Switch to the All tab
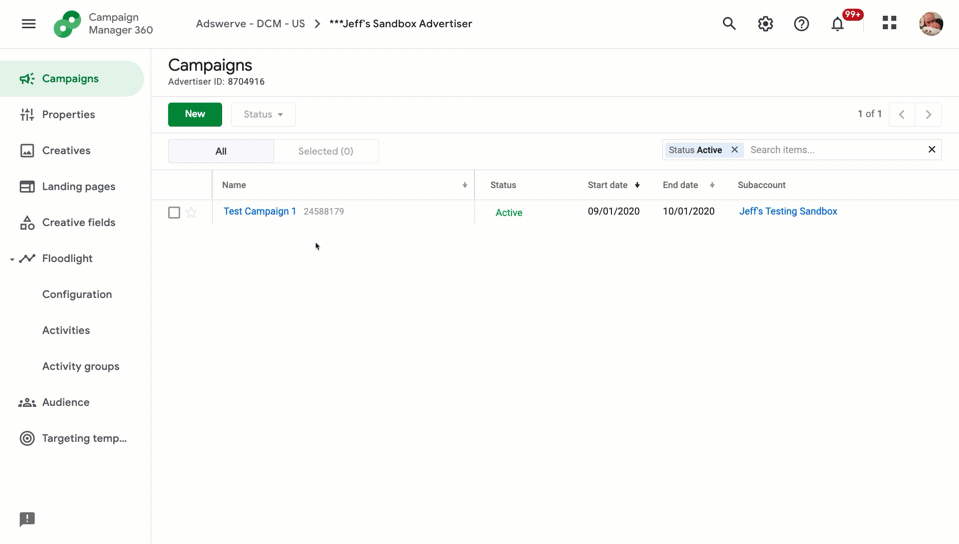Image resolution: width=959 pixels, height=544 pixels. click(221, 151)
